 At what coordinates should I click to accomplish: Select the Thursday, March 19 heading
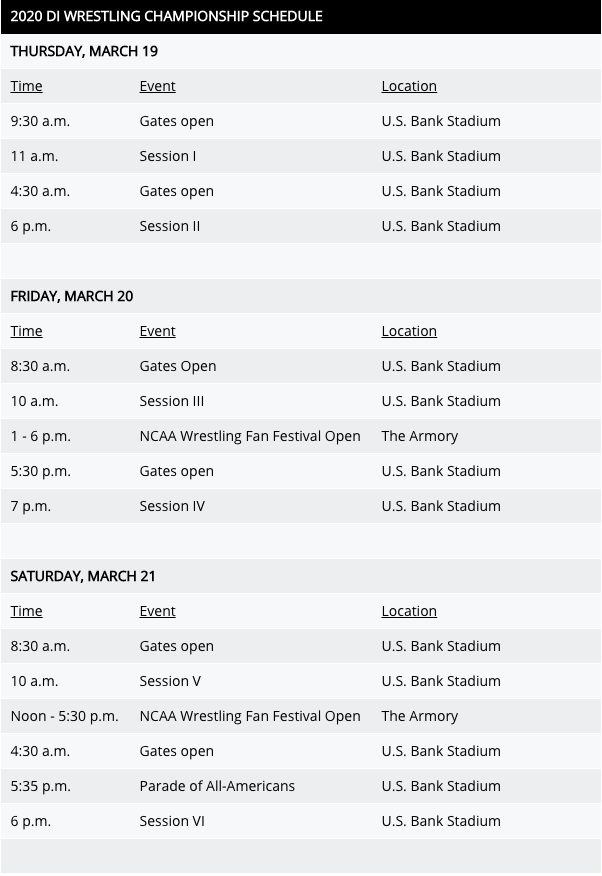pos(84,51)
